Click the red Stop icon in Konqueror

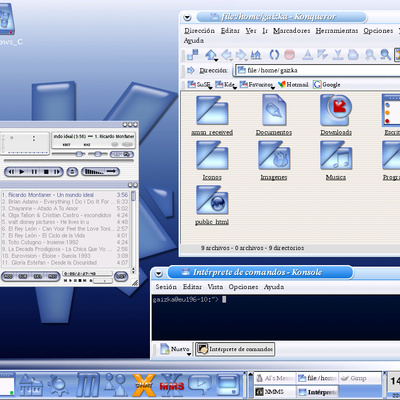tap(289, 54)
